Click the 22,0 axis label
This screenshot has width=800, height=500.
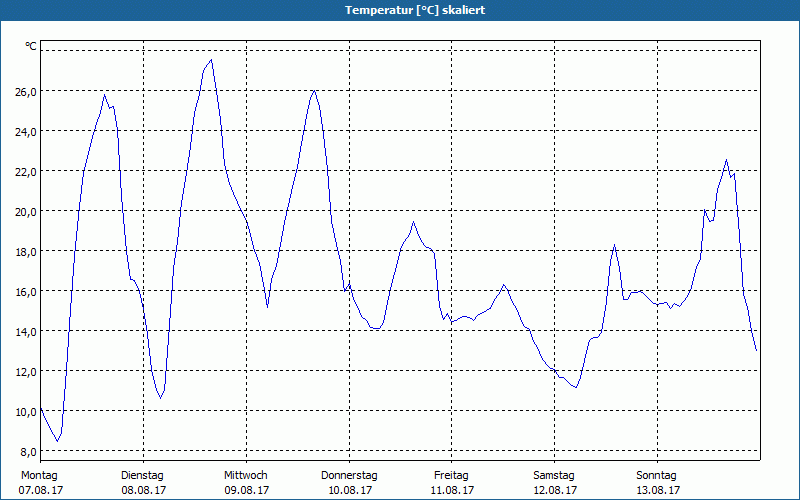[26, 172]
